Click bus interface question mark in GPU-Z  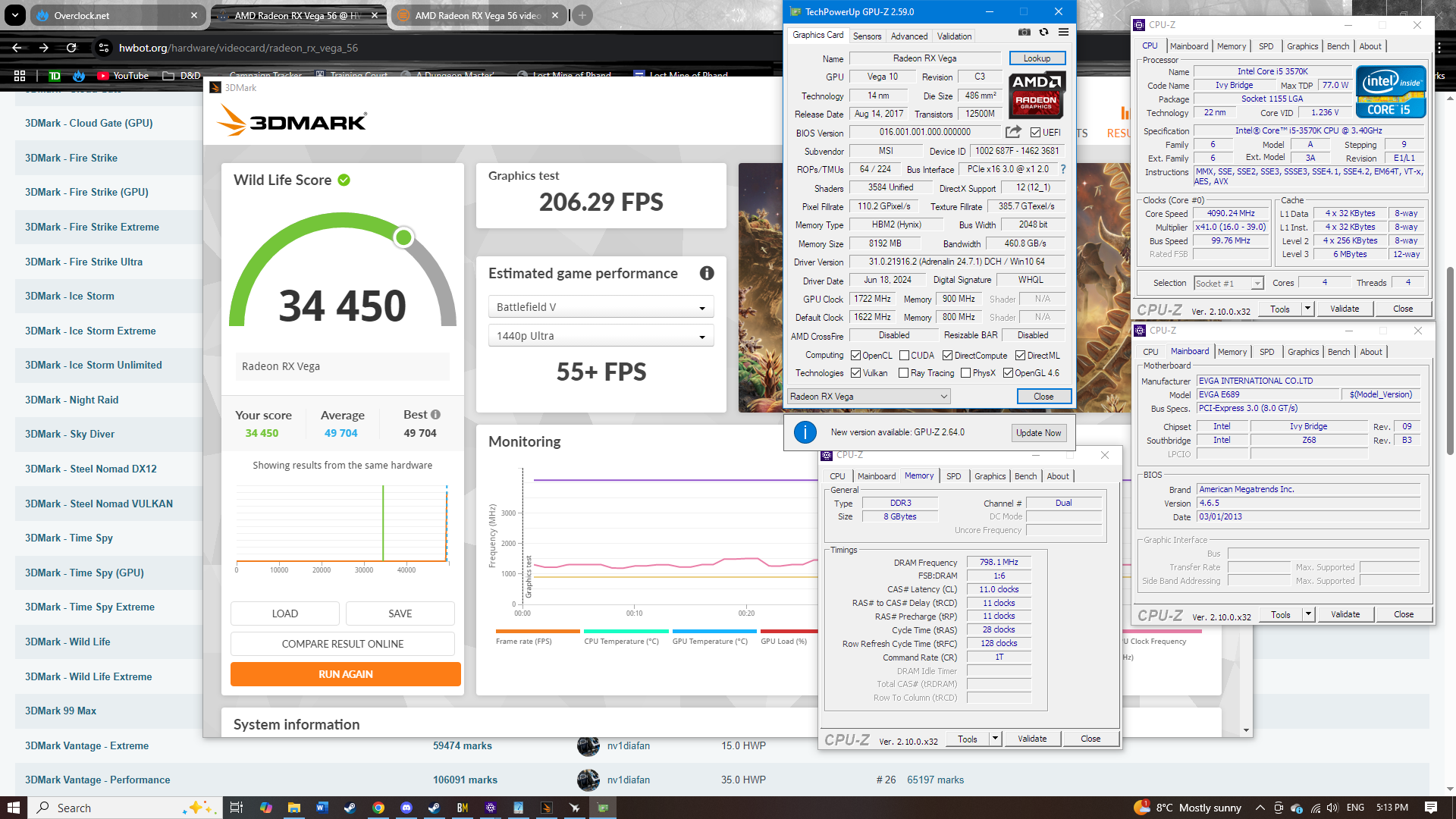[1063, 169]
